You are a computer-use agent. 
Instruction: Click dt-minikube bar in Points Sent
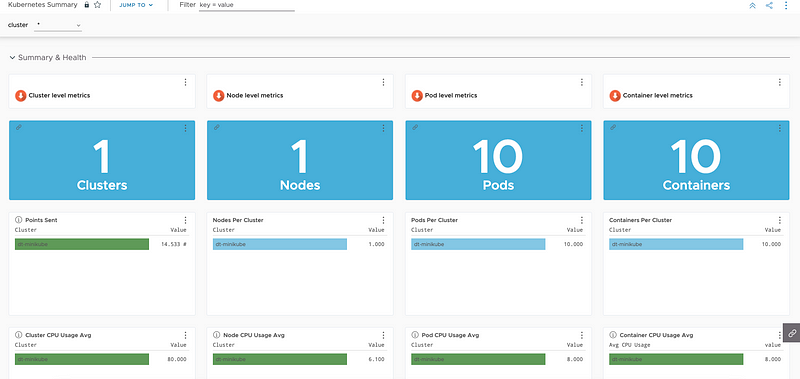coord(82,244)
